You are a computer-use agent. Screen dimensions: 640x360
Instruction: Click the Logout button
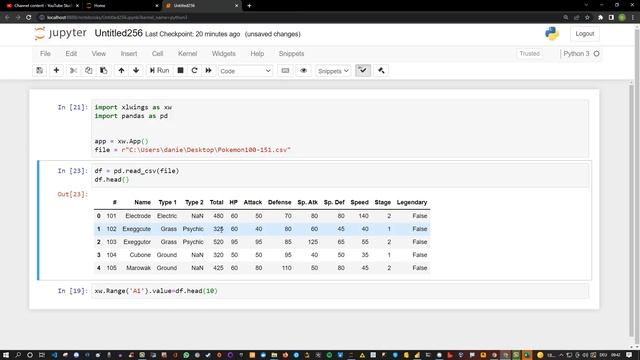click(585, 34)
